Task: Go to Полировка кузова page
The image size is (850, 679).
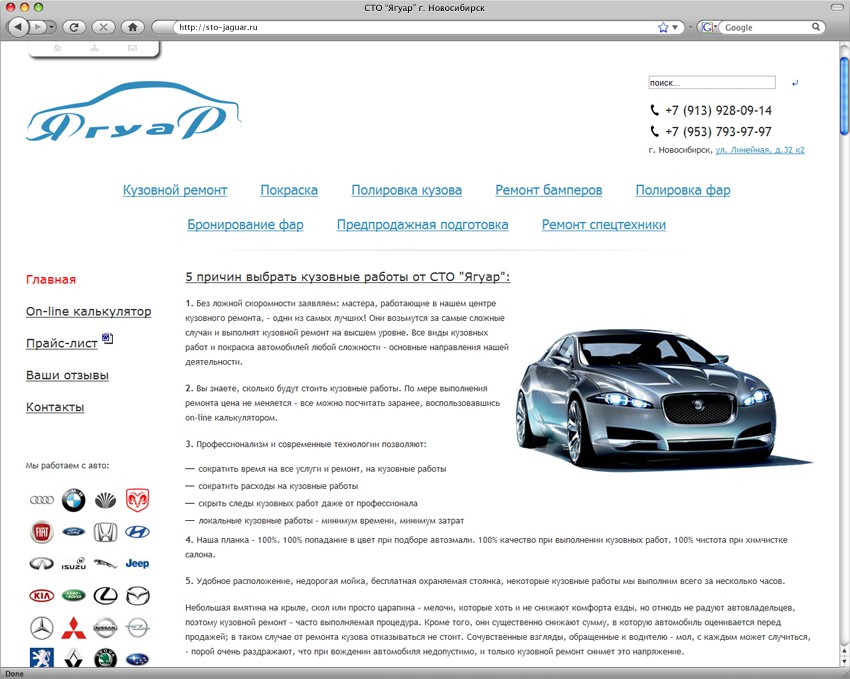Action: (407, 190)
